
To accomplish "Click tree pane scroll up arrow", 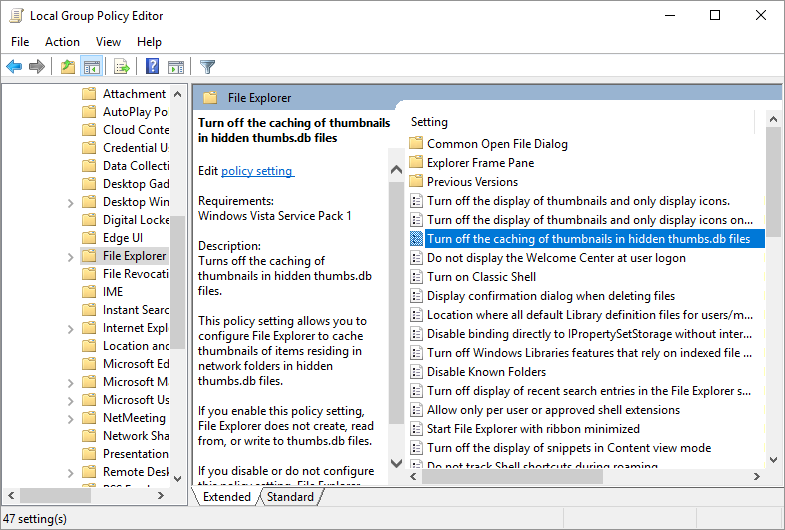I will coord(177,94).
